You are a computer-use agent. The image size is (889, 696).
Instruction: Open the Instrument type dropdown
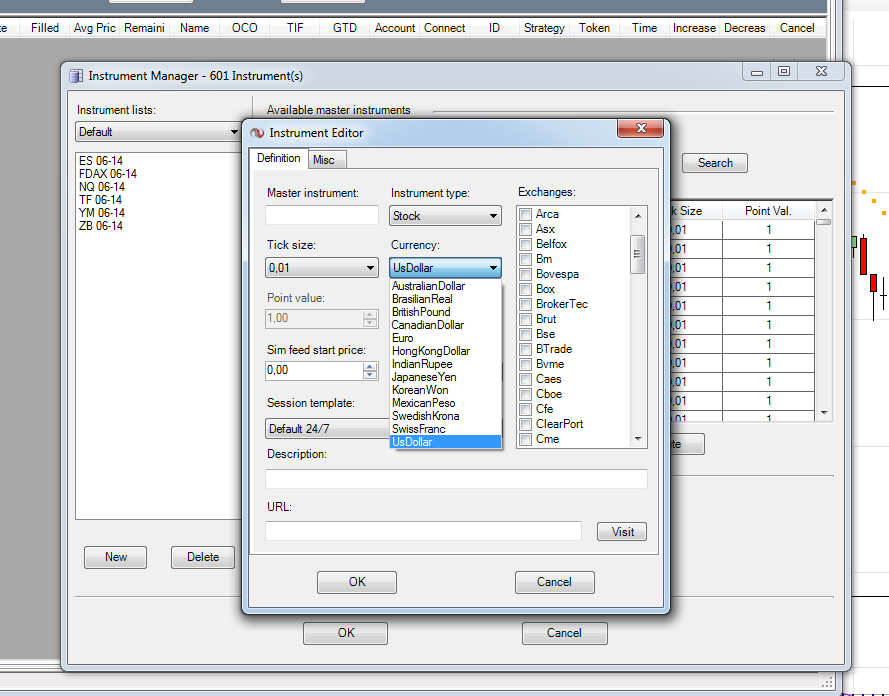tap(446, 216)
